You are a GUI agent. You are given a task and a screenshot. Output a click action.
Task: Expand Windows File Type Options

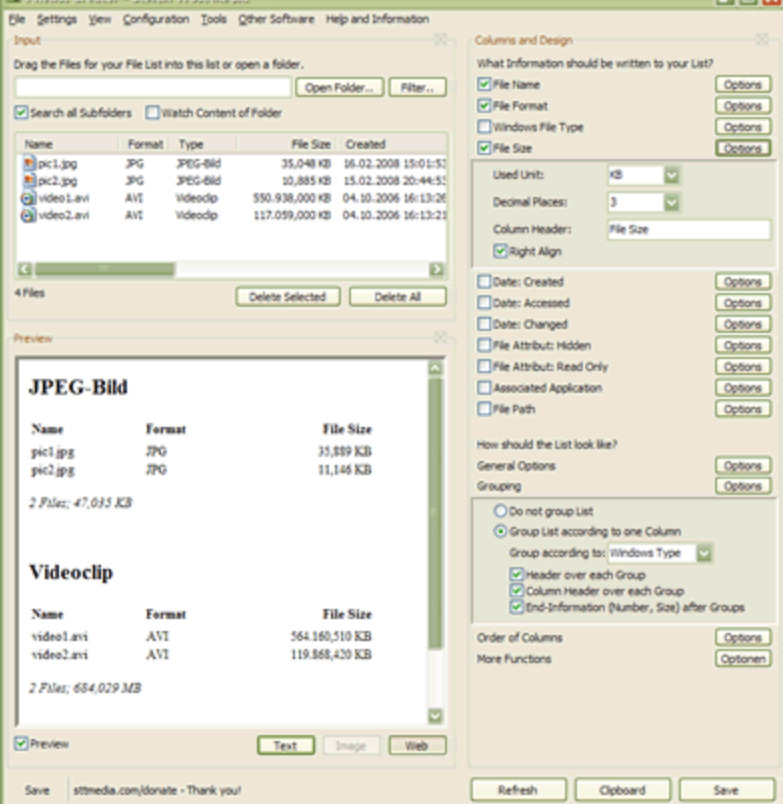[743, 127]
